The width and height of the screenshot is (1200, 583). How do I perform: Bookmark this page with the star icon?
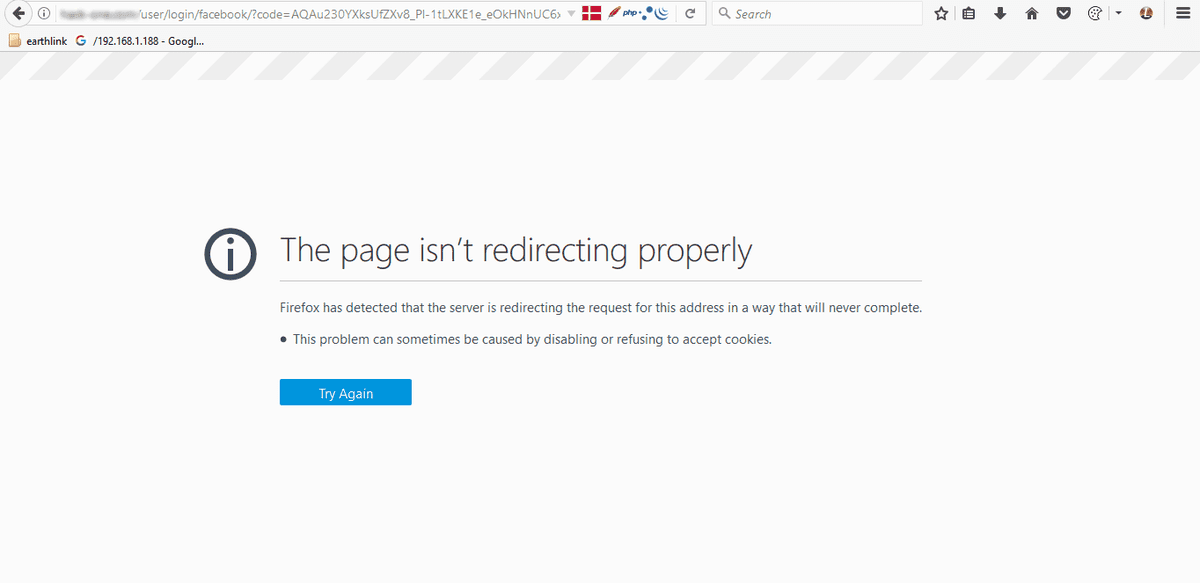coord(941,14)
